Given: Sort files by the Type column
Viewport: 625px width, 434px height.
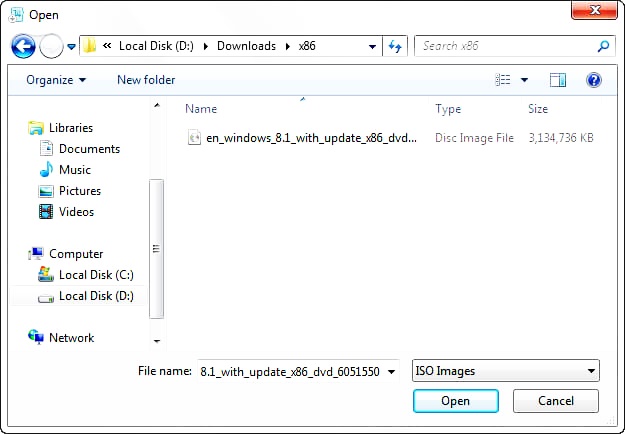Looking at the screenshot, I should pyautogui.click(x=448, y=109).
